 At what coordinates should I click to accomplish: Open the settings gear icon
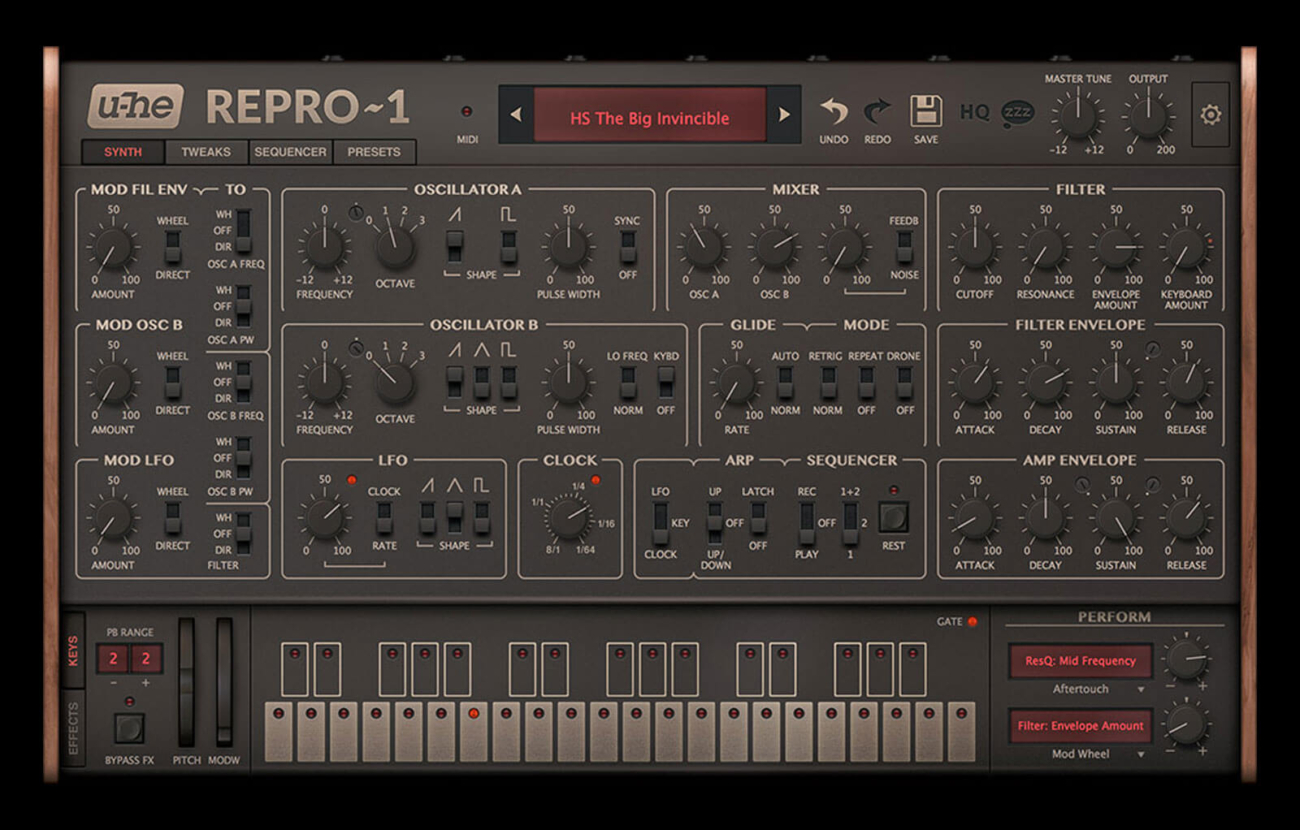coord(1210,115)
